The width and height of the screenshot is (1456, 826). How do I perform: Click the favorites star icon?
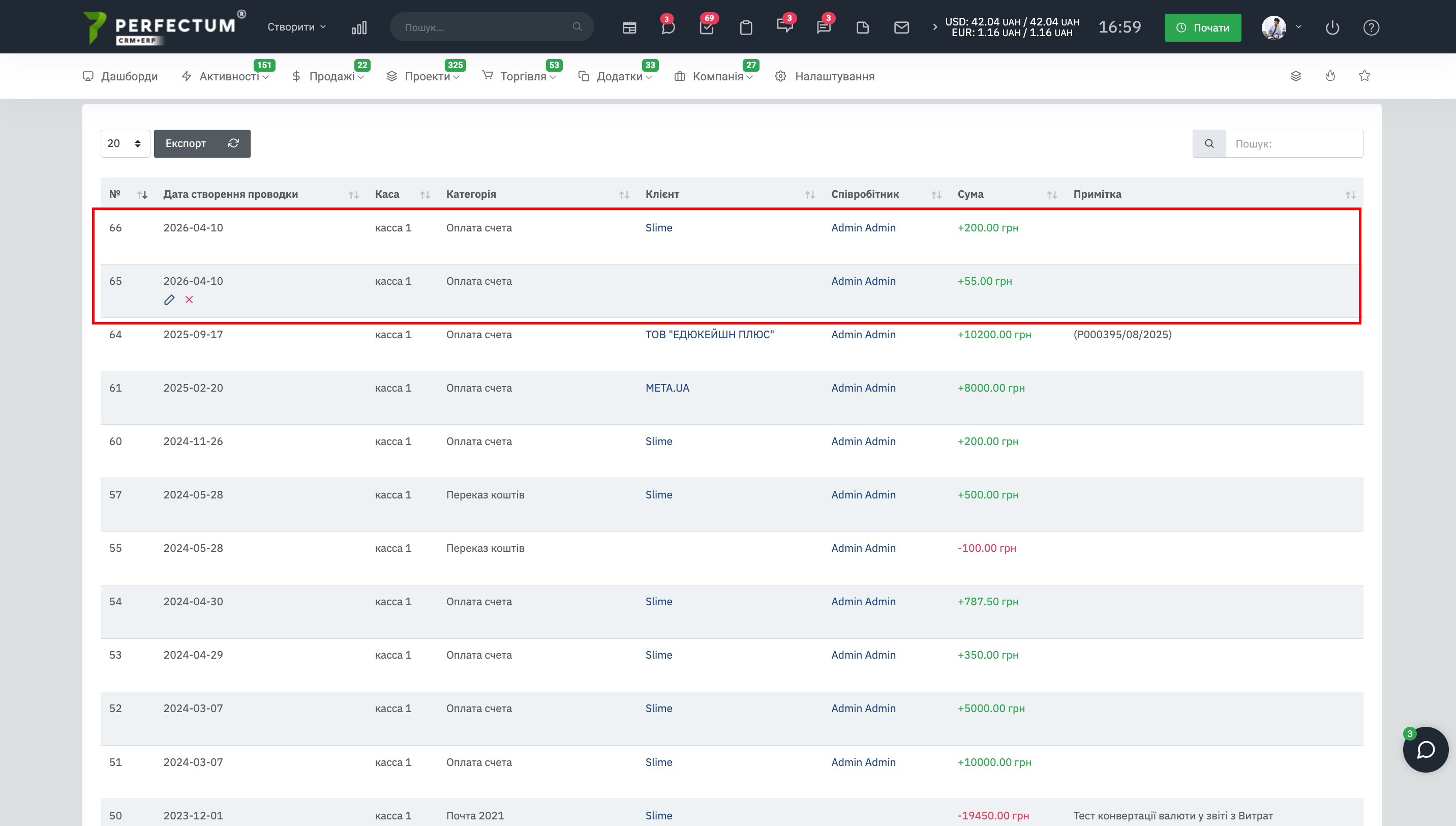click(1364, 76)
